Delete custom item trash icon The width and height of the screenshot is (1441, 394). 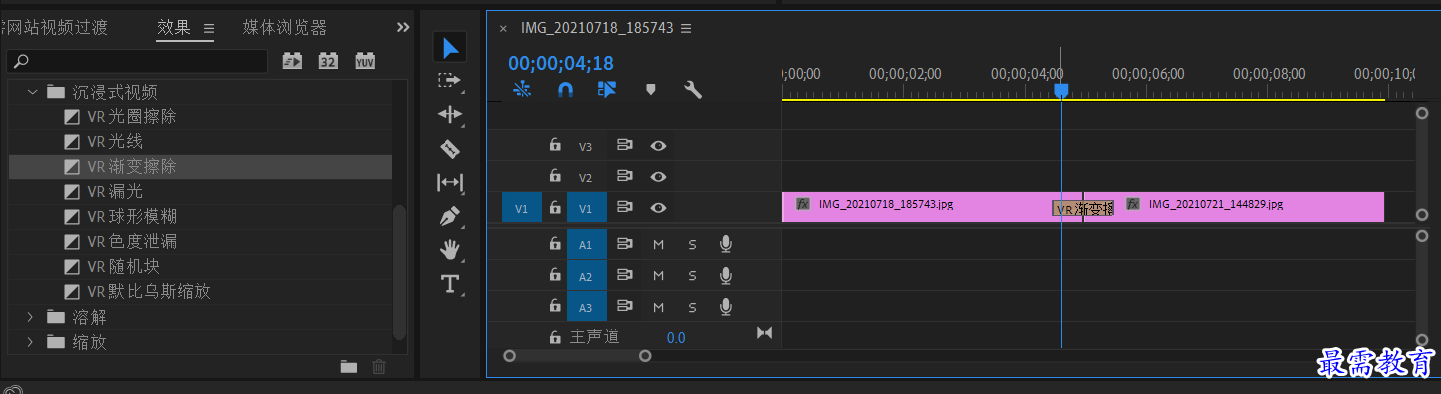(x=379, y=366)
